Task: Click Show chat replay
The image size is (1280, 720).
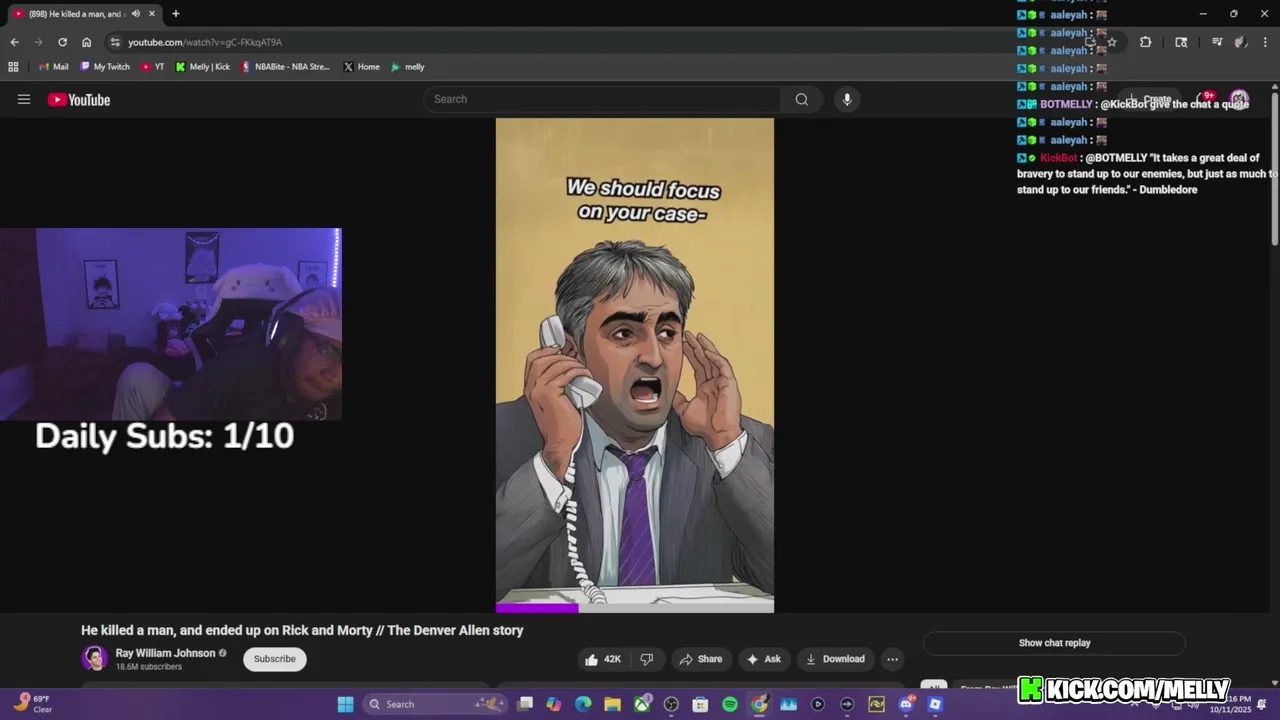Action: tap(1054, 643)
